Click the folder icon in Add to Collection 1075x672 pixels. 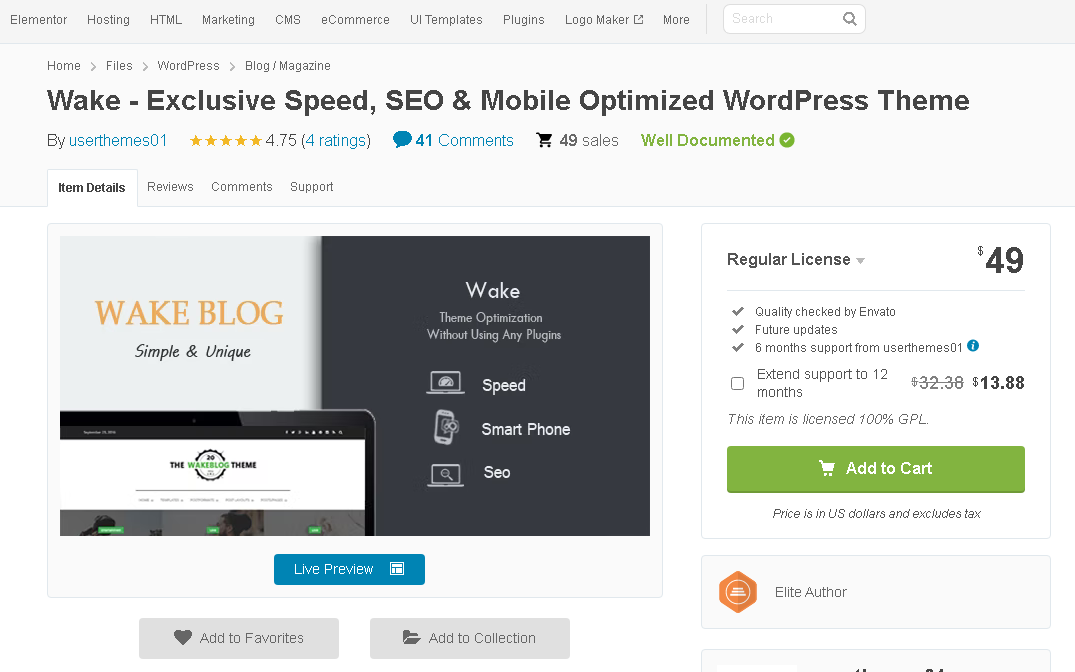(411, 638)
